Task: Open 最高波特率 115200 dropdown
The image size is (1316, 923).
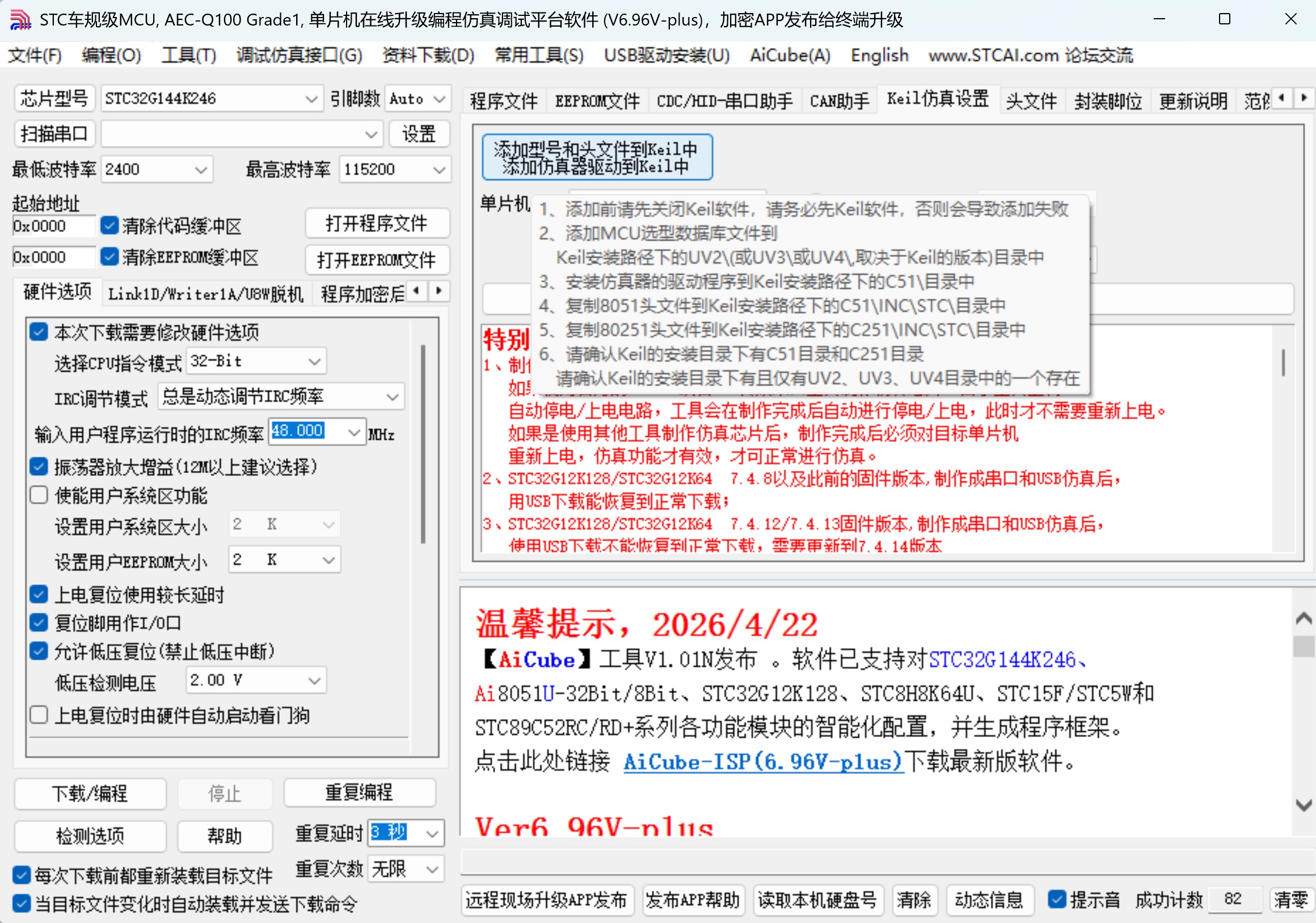Action: [x=395, y=170]
